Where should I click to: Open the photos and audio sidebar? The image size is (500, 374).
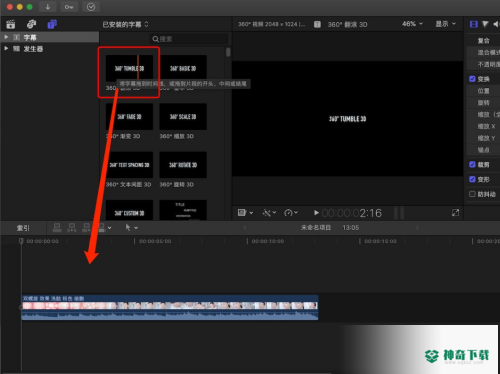pyautogui.click(x=31, y=24)
